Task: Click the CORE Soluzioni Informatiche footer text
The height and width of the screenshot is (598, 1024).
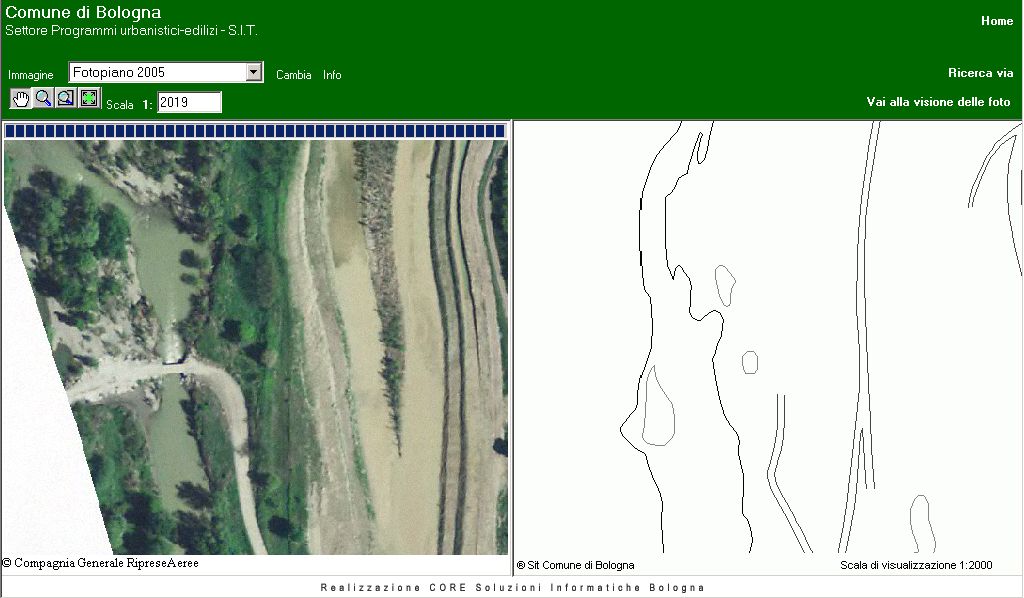Action: tap(512, 588)
